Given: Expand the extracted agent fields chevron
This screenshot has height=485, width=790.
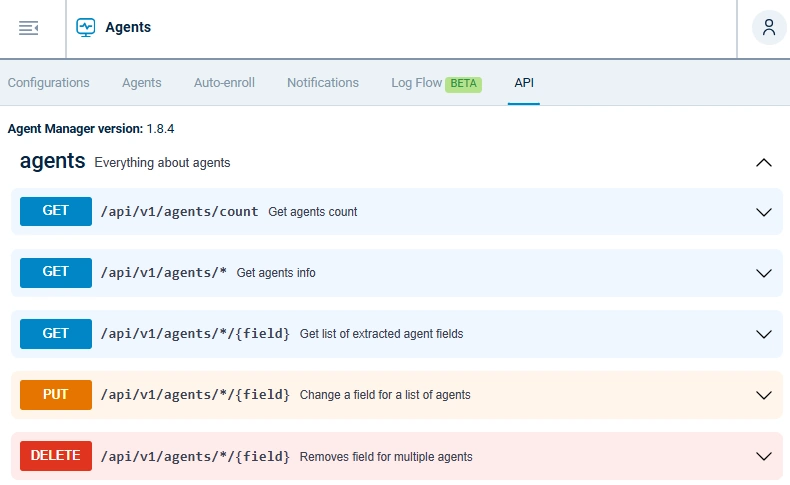Looking at the screenshot, I should coord(764,334).
